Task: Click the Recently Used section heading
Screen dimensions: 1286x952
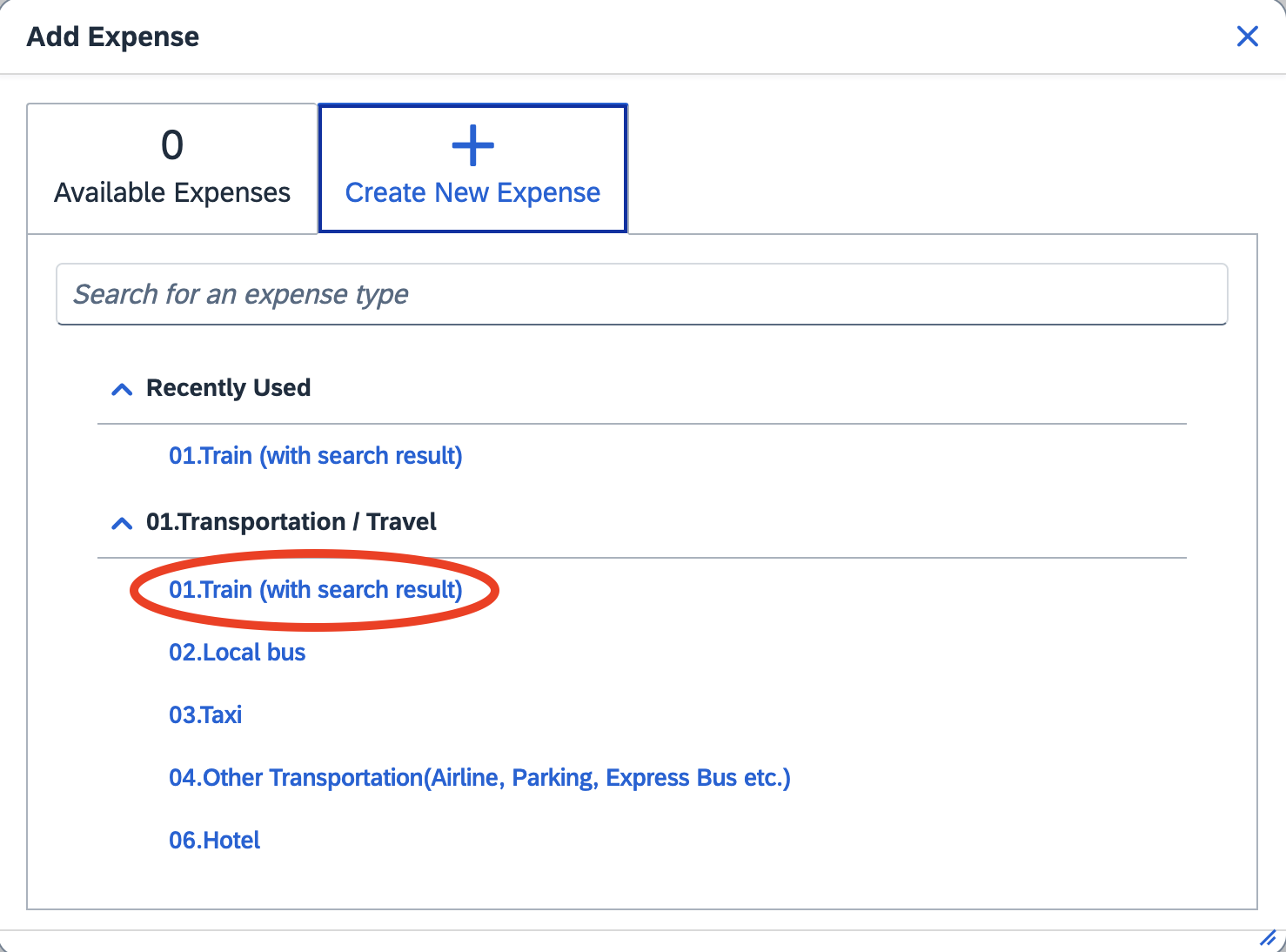Action: click(228, 388)
